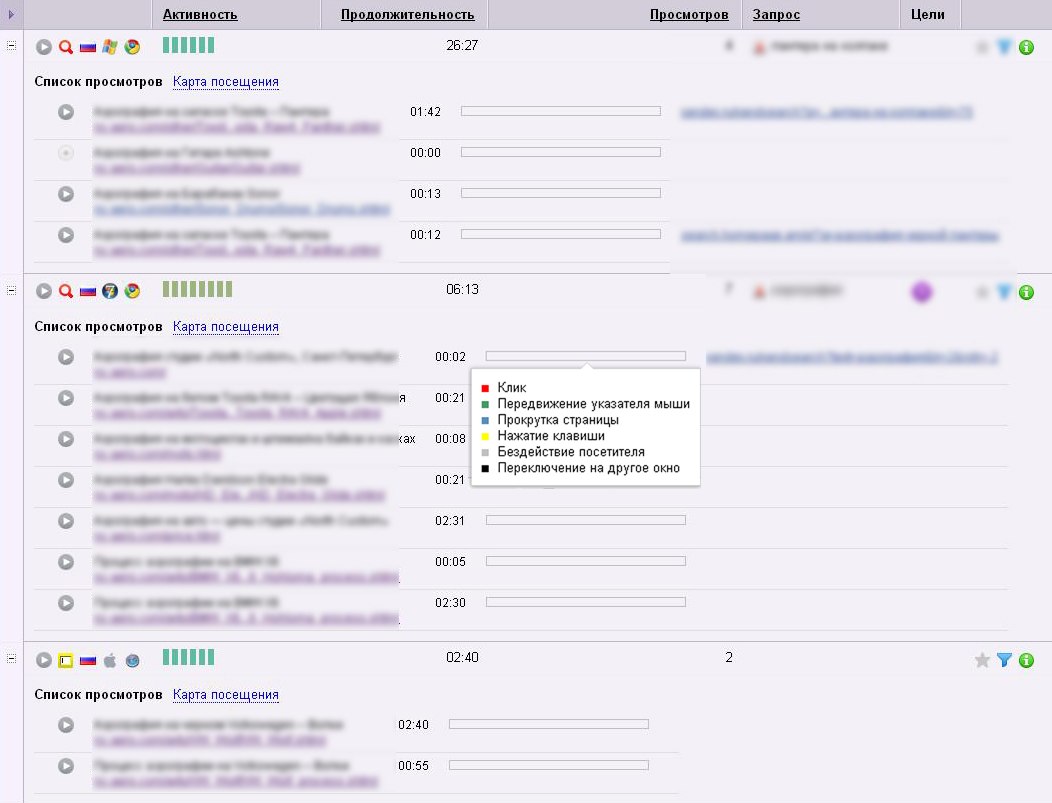Click the blue filter funnel icon of the 26:27 visit

(x=1004, y=47)
